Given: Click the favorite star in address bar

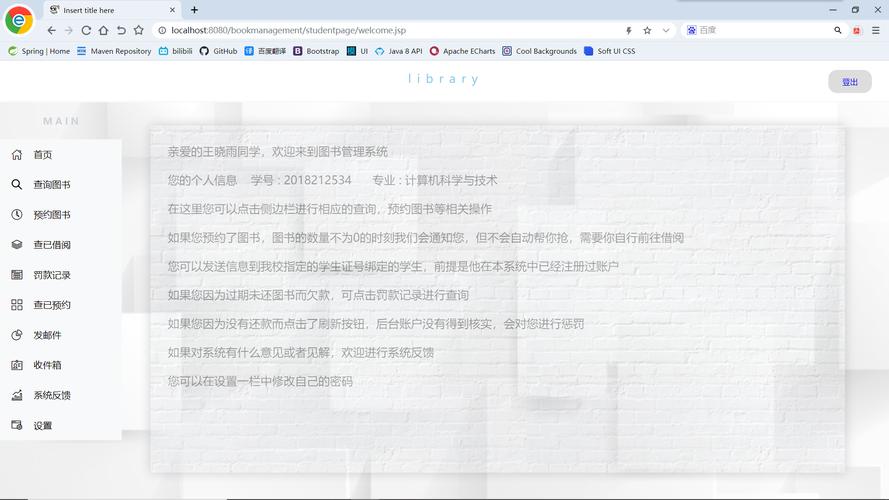Looking at the screenshot, I should (647, 30).
